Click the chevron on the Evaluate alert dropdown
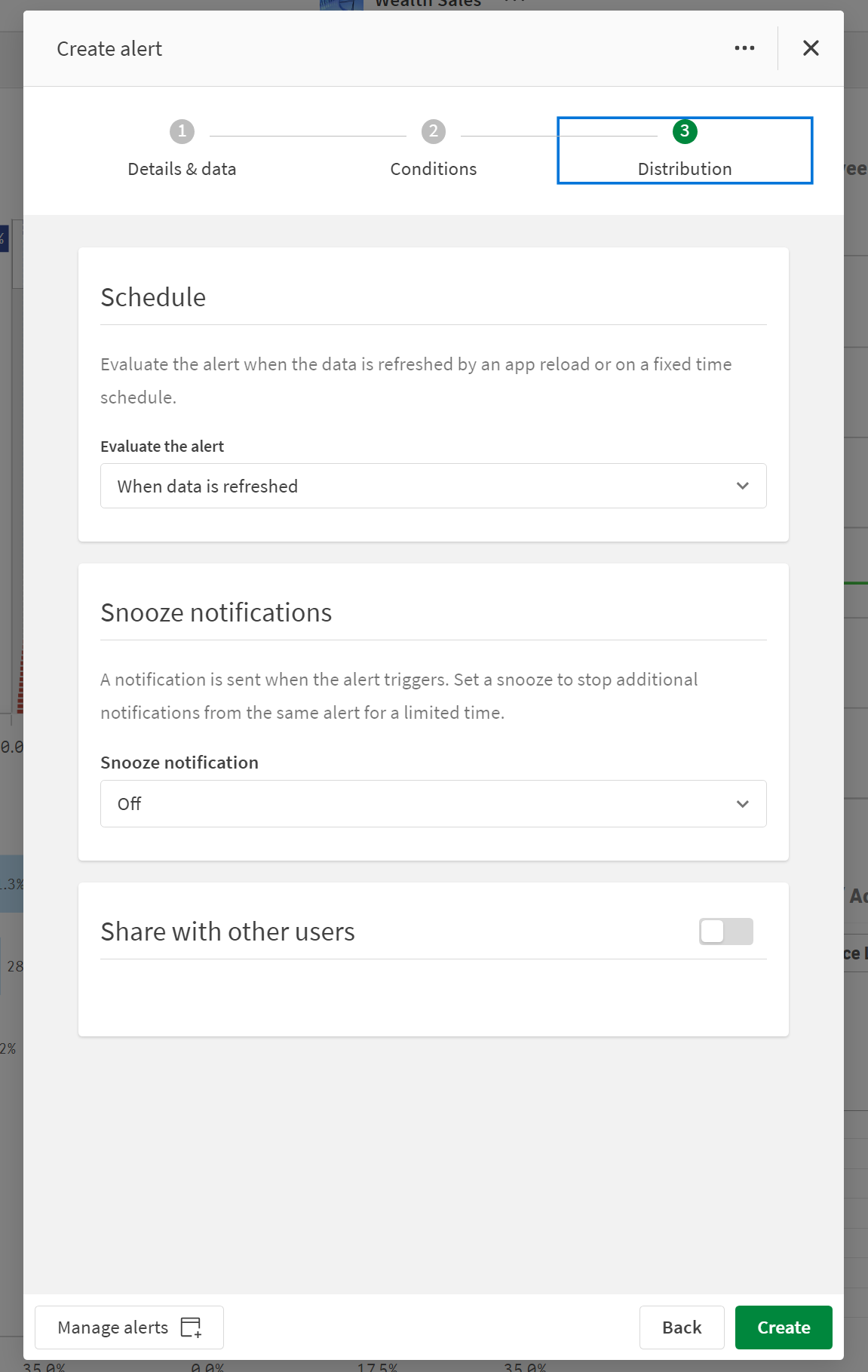 point(742,486)
